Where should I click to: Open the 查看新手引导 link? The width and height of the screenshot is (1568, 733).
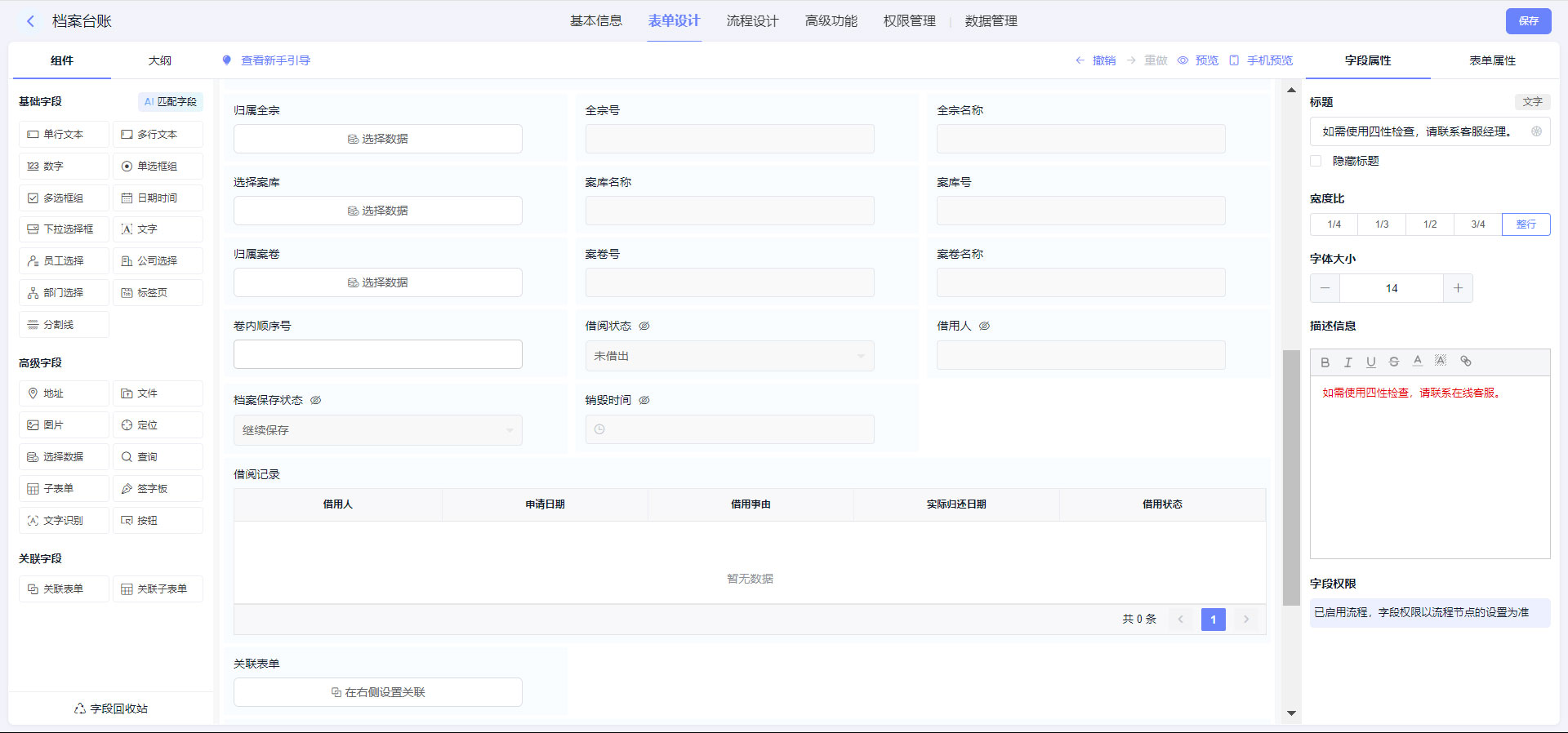tap(275, 60)
